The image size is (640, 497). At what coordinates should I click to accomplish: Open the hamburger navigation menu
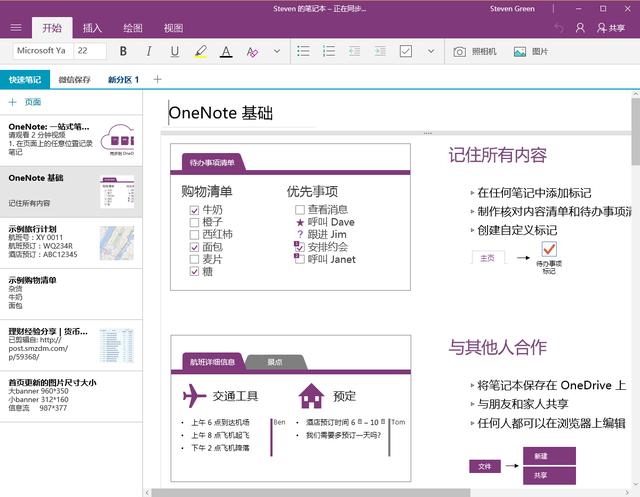point(16,28)
